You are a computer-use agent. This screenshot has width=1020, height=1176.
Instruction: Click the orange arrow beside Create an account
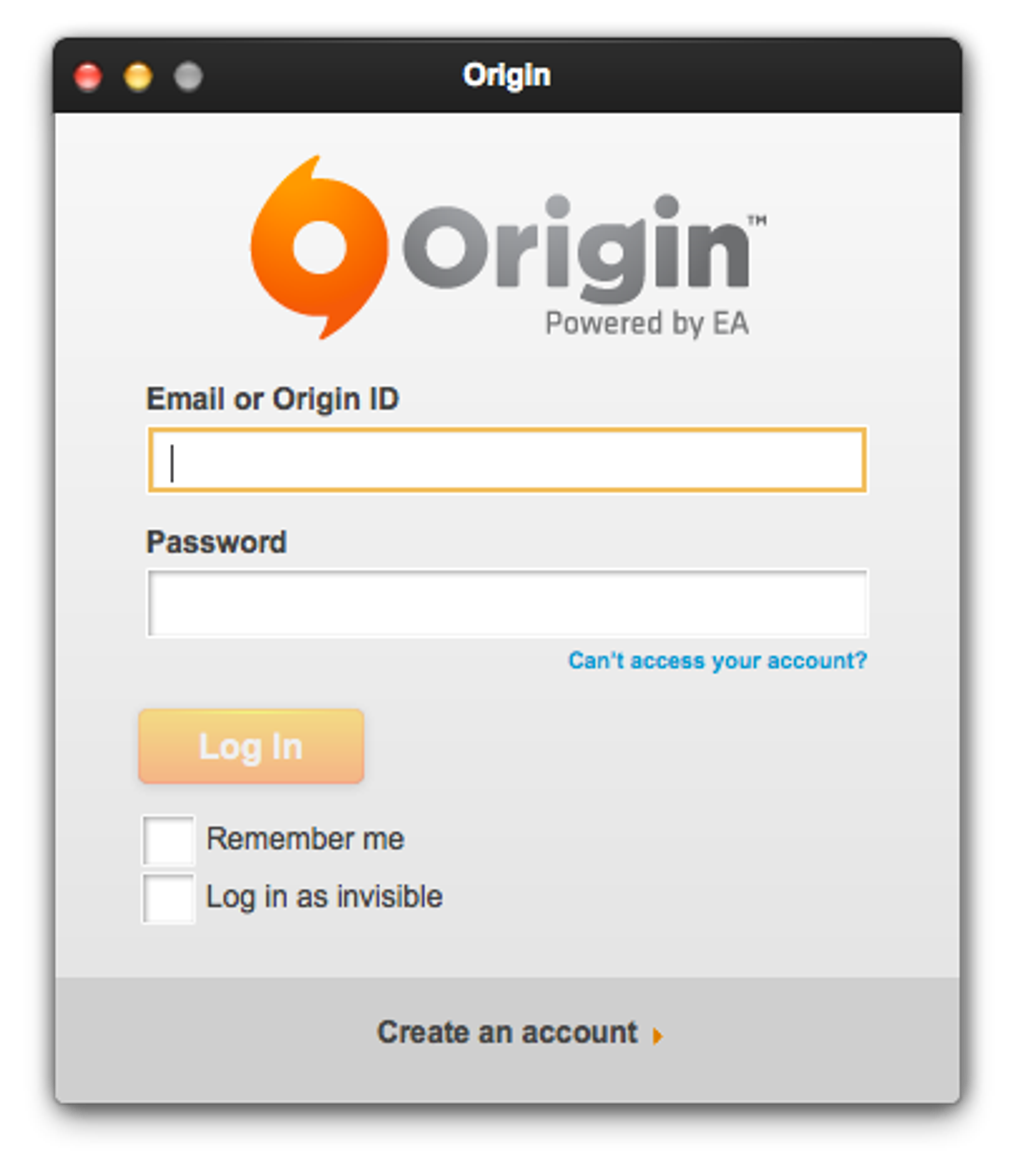[x=657, y=1036]
